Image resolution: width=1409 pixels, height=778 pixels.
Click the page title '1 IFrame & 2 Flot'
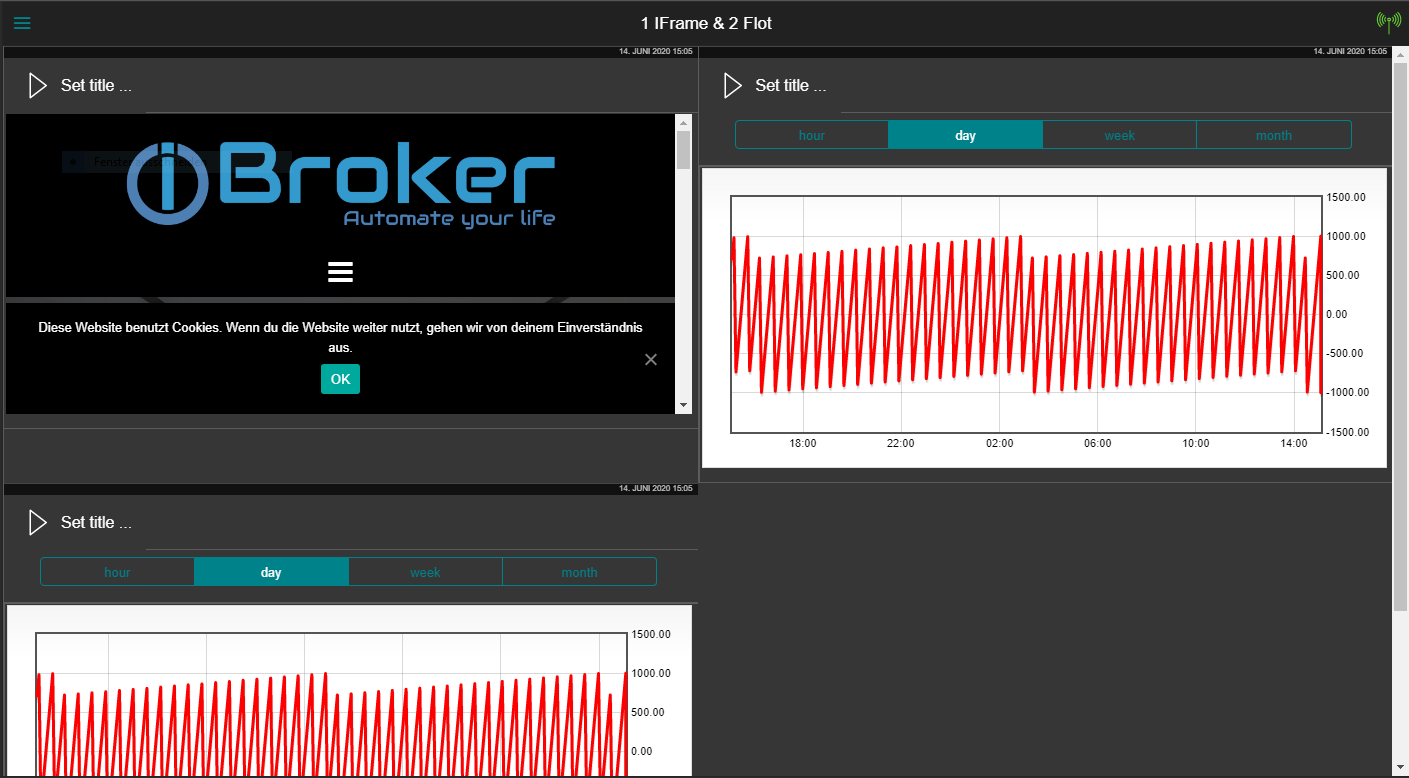[706, 23]
